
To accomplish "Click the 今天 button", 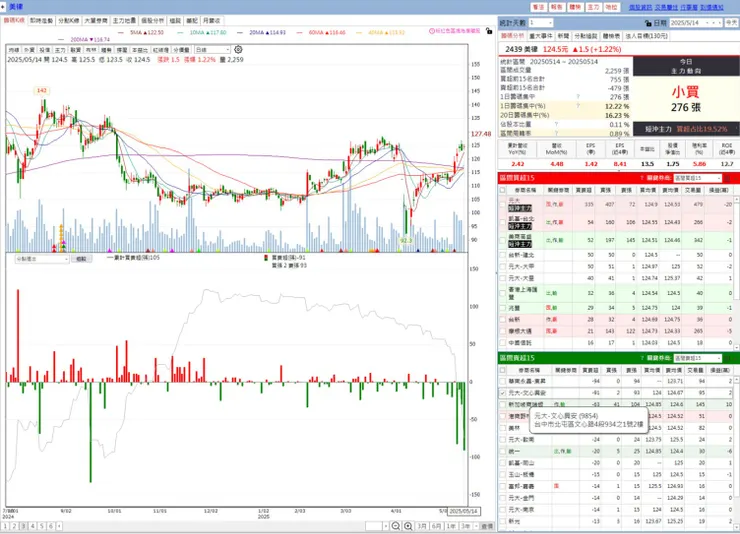I will pos(731,23).
